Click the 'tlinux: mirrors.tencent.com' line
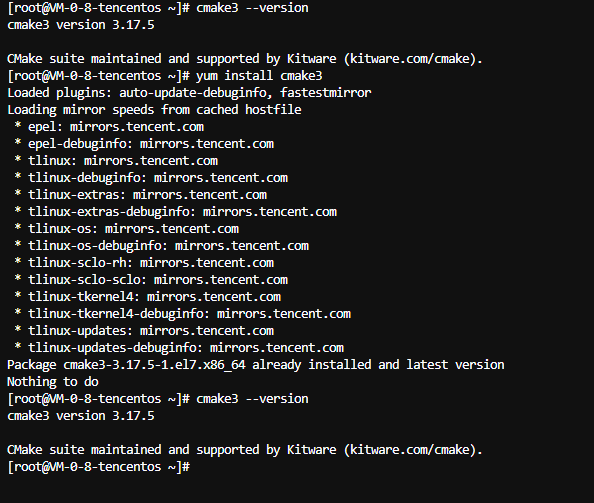This screenshot has width=594, height=503. (123, 161)
